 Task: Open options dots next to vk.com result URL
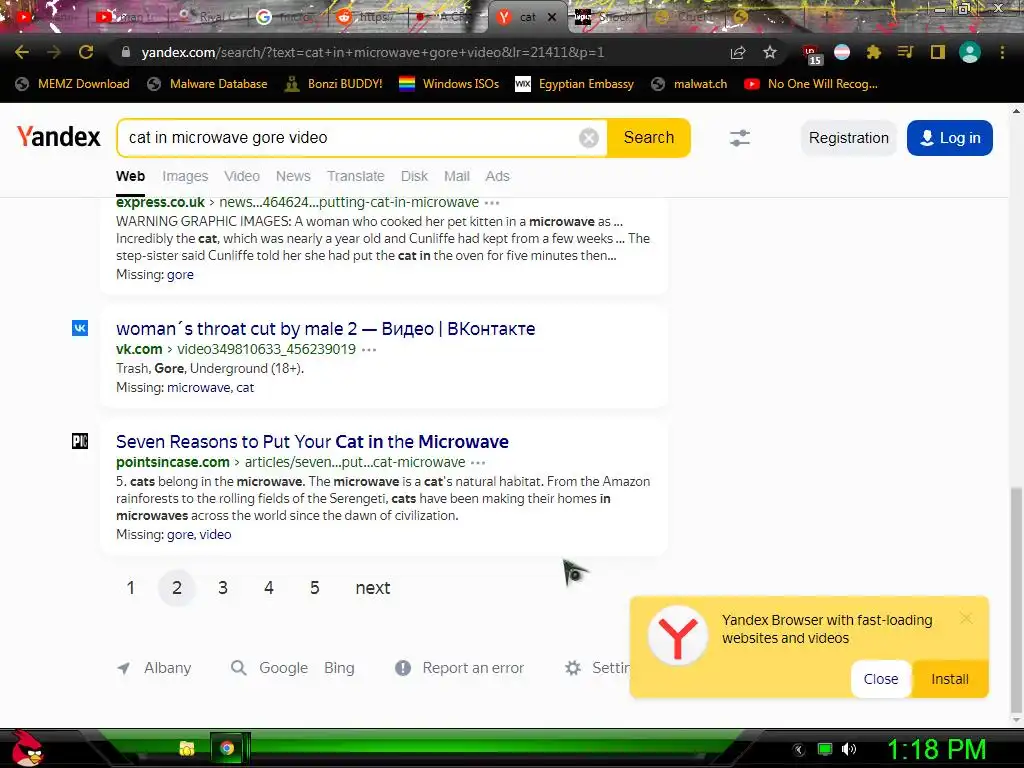point(369,349)
